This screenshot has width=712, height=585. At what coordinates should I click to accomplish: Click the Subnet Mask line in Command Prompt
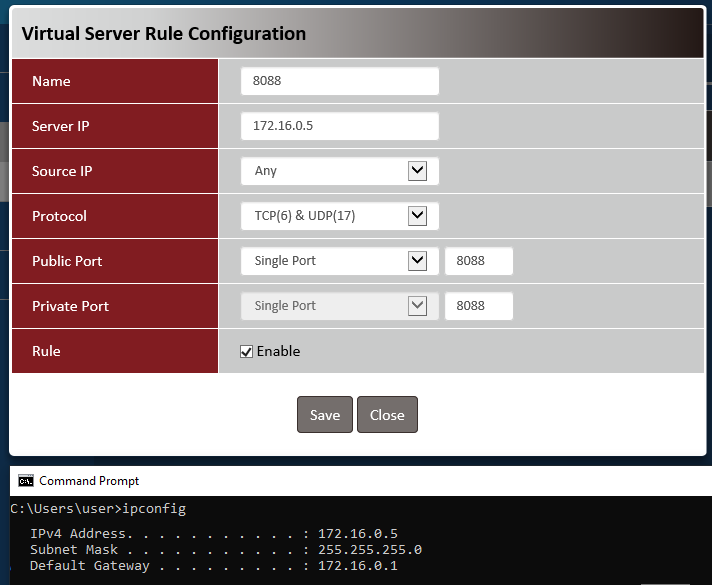tap(225, 549)
